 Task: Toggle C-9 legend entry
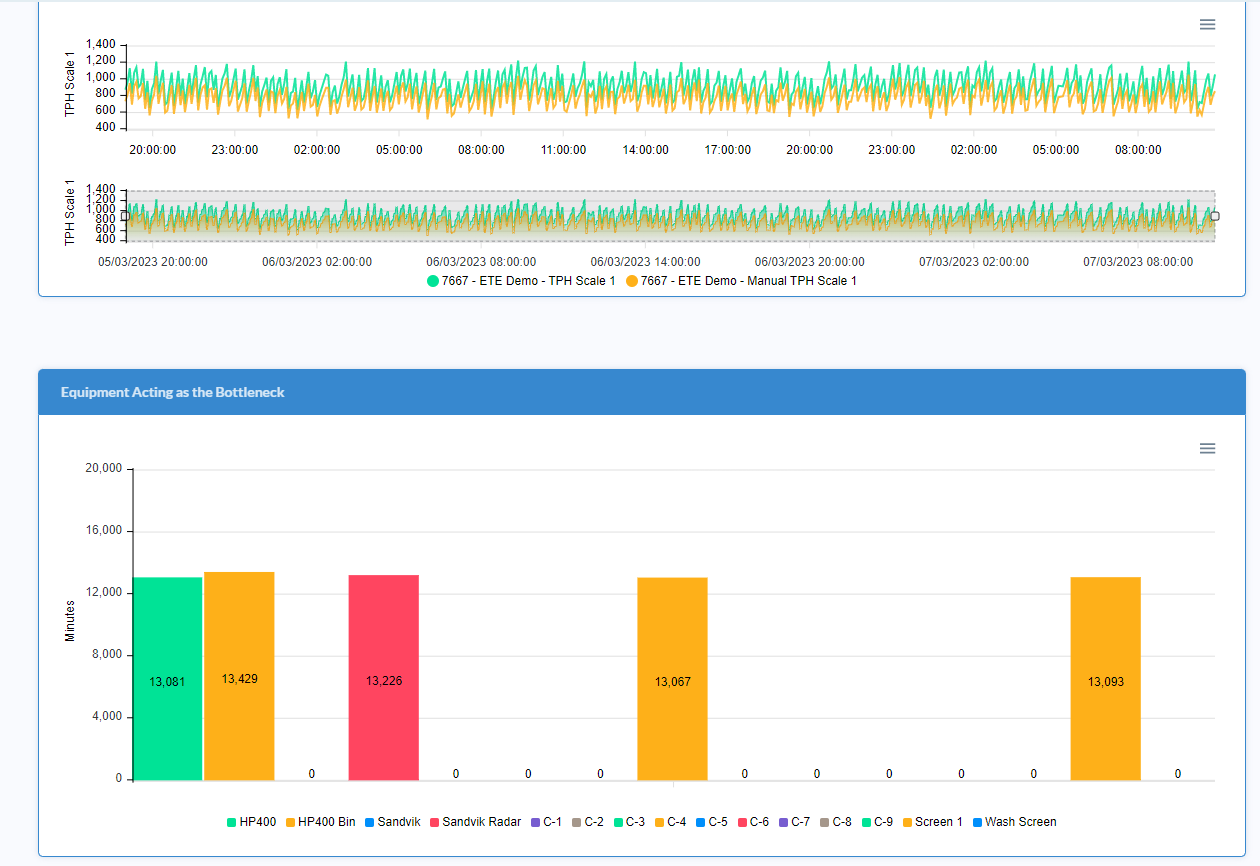877,822
